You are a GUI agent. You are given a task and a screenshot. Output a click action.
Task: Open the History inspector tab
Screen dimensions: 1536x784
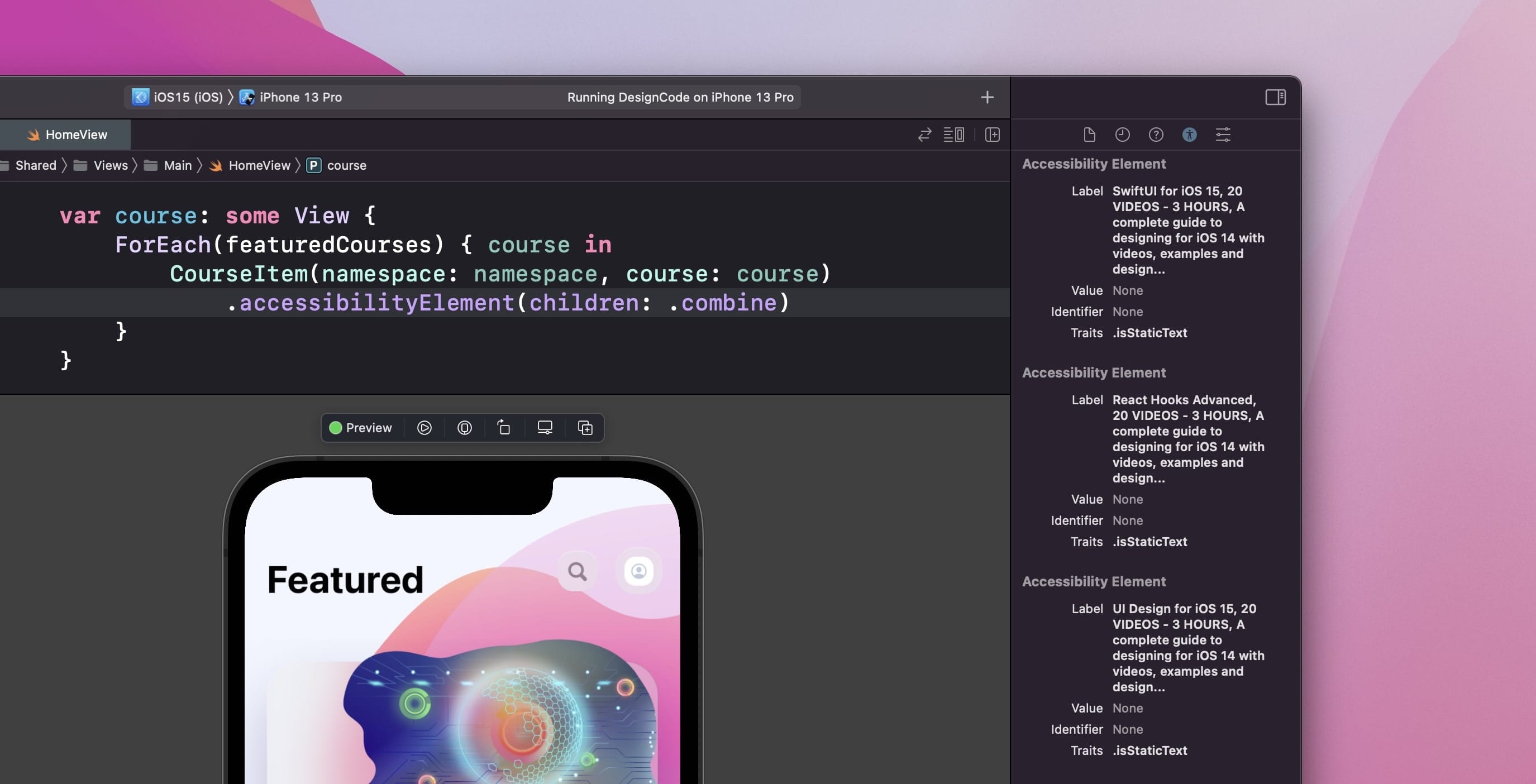[x=1122, y=135]
